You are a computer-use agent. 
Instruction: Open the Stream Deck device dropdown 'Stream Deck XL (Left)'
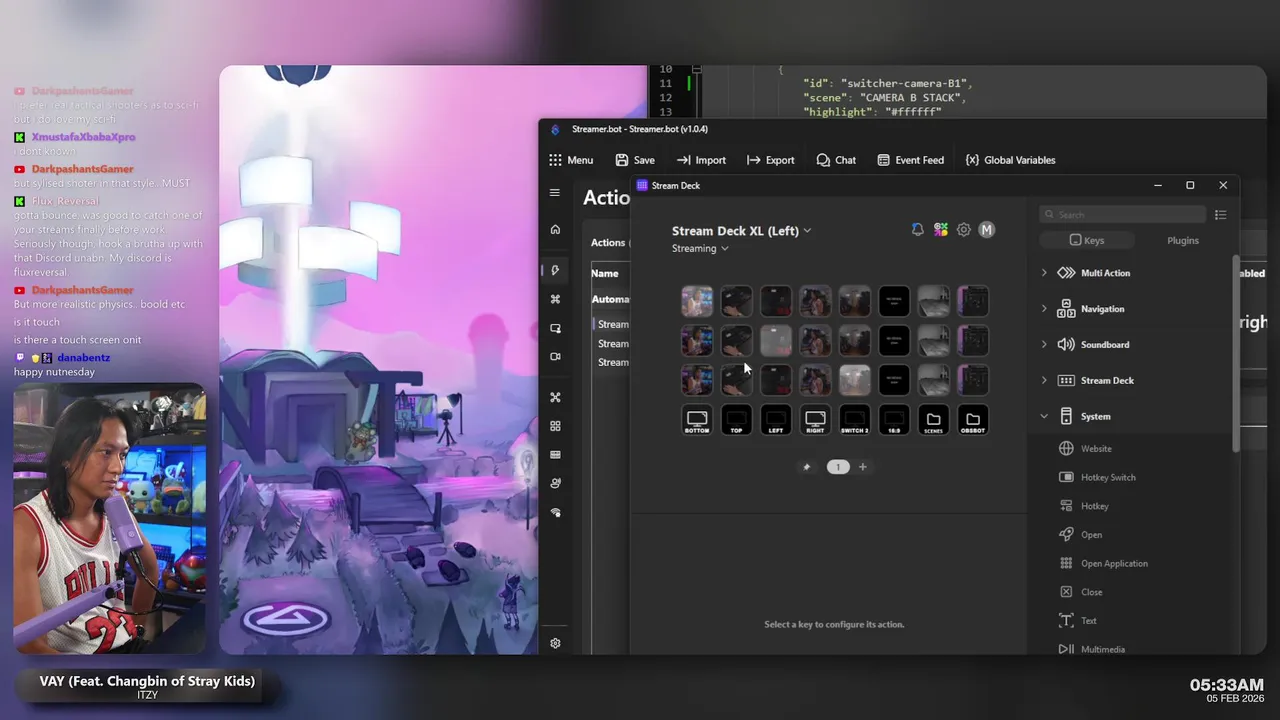pyautogui.click(x=741, y=231)
